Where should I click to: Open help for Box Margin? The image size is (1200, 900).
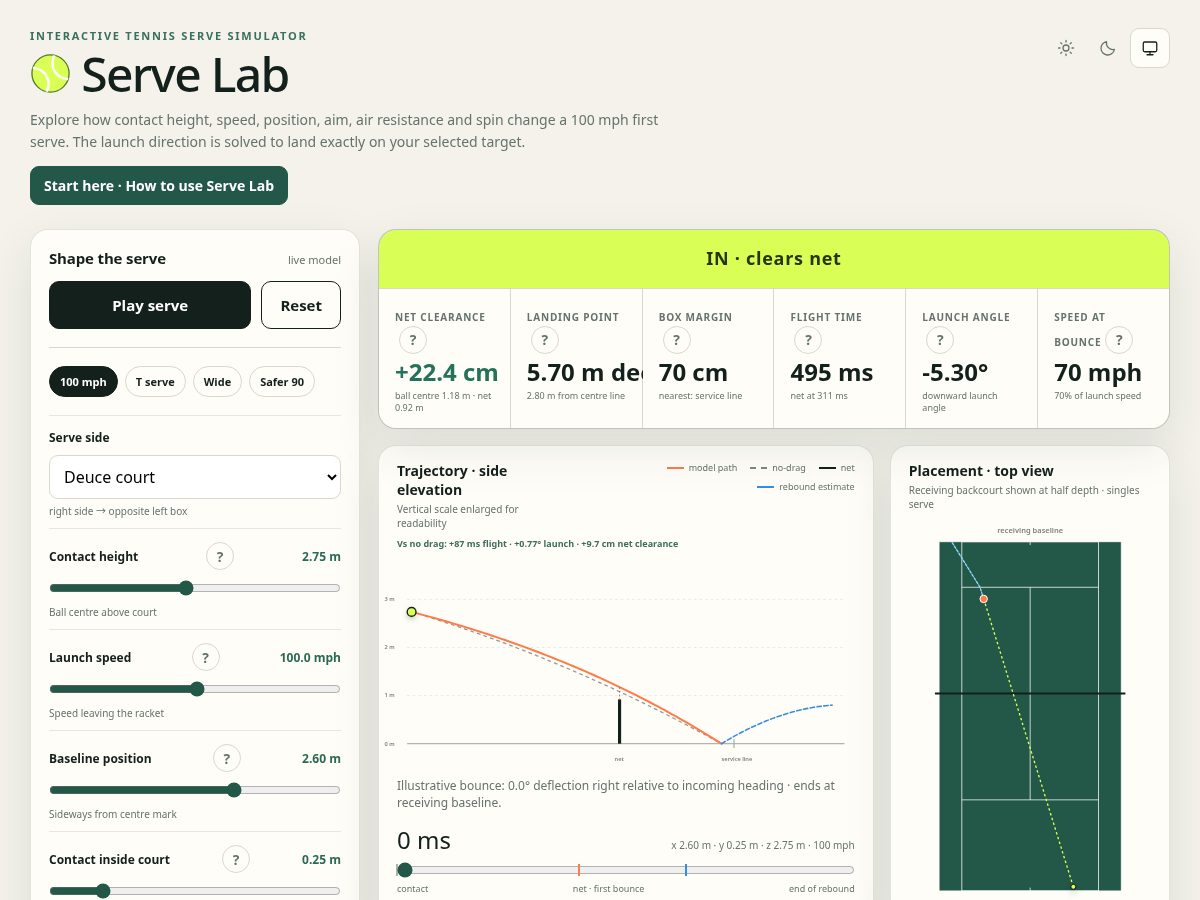click(677, 341)
